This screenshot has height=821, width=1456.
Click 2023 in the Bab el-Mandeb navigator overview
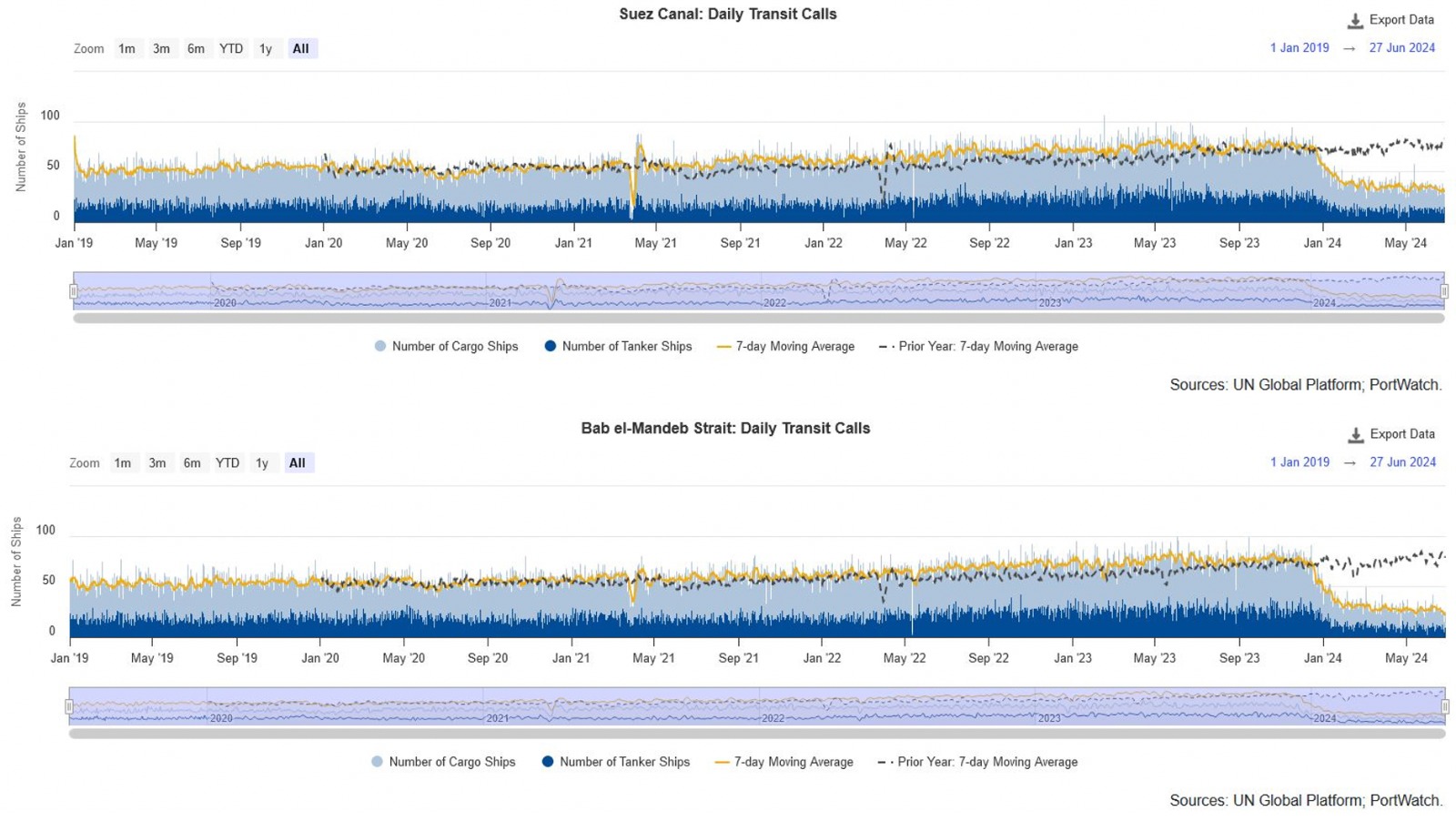pos(1049,718)
